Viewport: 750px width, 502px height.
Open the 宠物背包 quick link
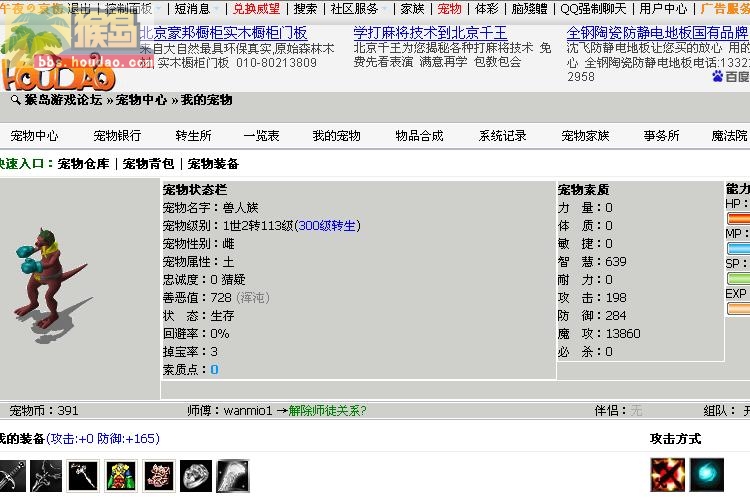[148, 164]
